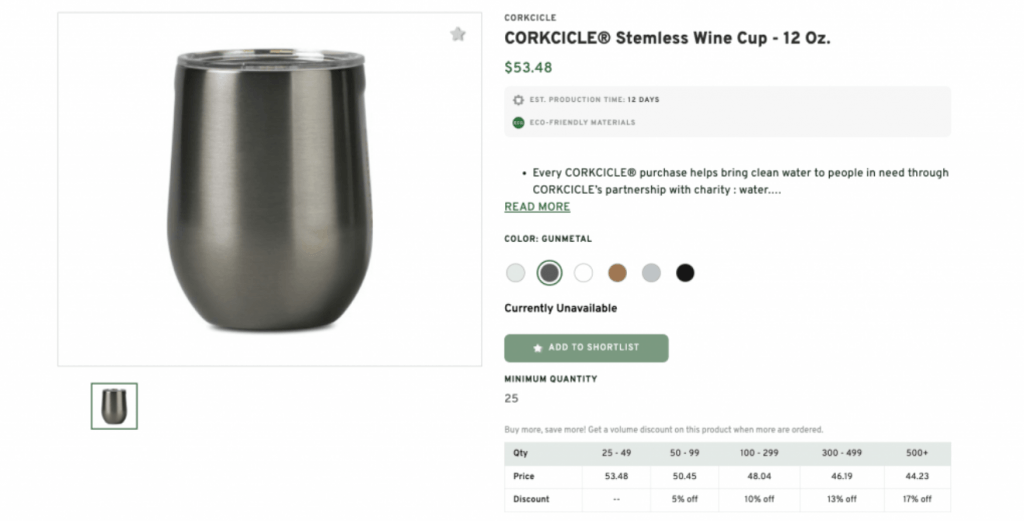Choose the copper brown color swatch
Screen dimensions: 1024x521
[617, 273]
